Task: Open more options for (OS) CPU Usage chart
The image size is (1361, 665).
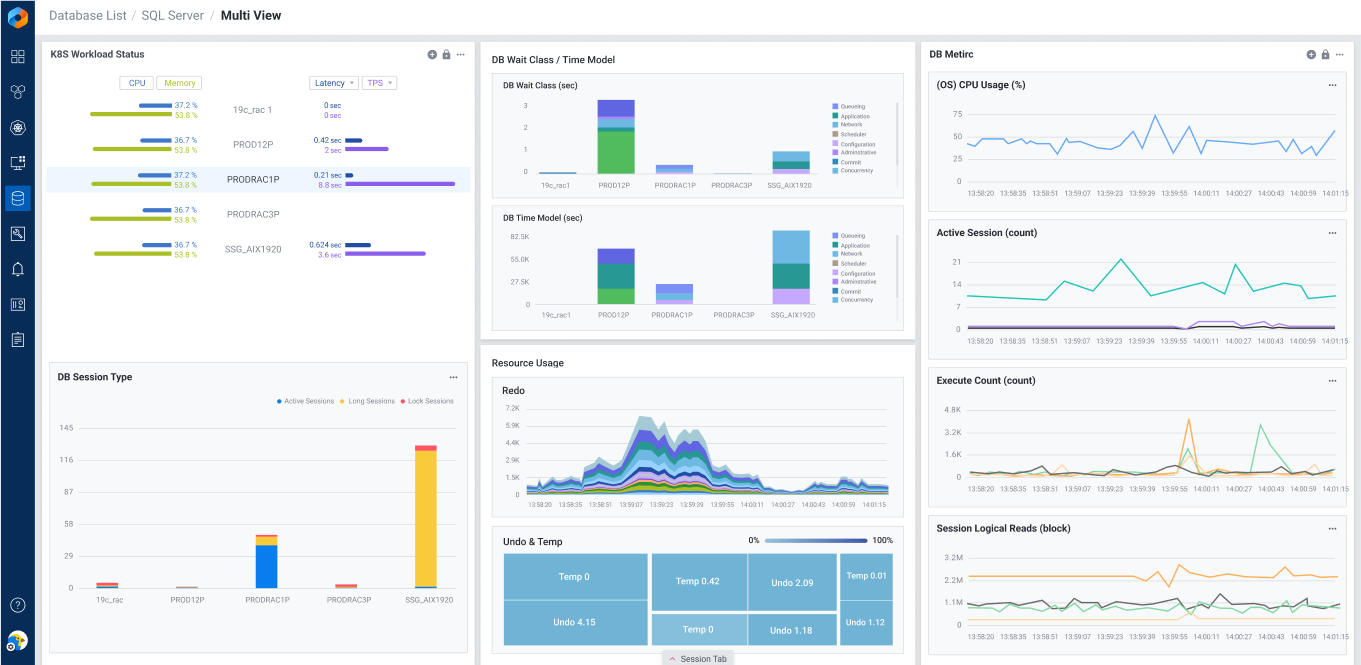Action: [1332, 85]
